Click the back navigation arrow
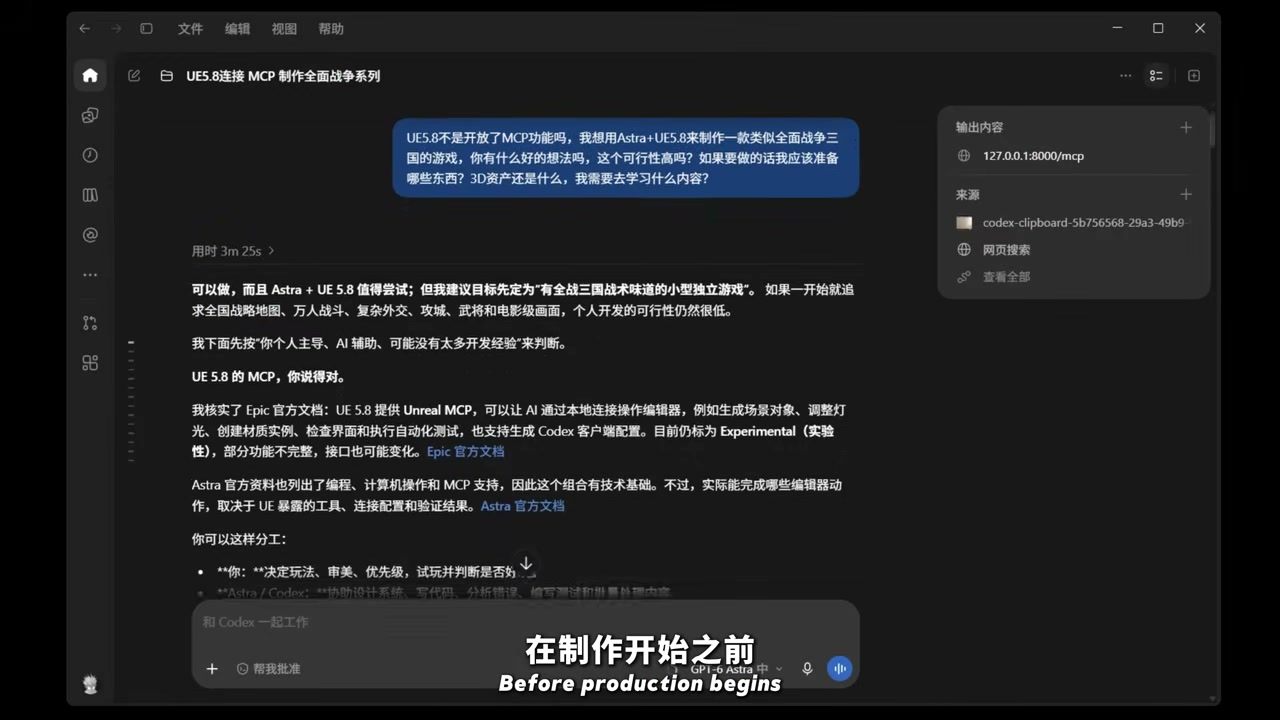The image size is (1280, 720). 84,29
